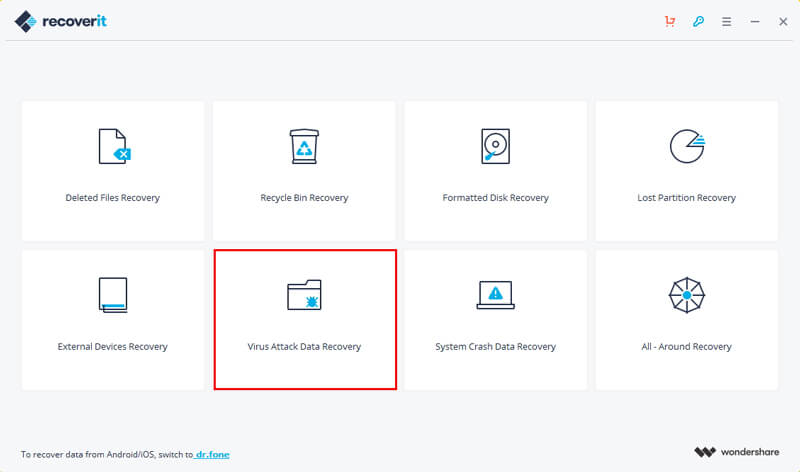The width and height of the screenshot is (800, 472).
Task: Choose the Lost Partition Recovery label
Action: (x=687, y=197)
